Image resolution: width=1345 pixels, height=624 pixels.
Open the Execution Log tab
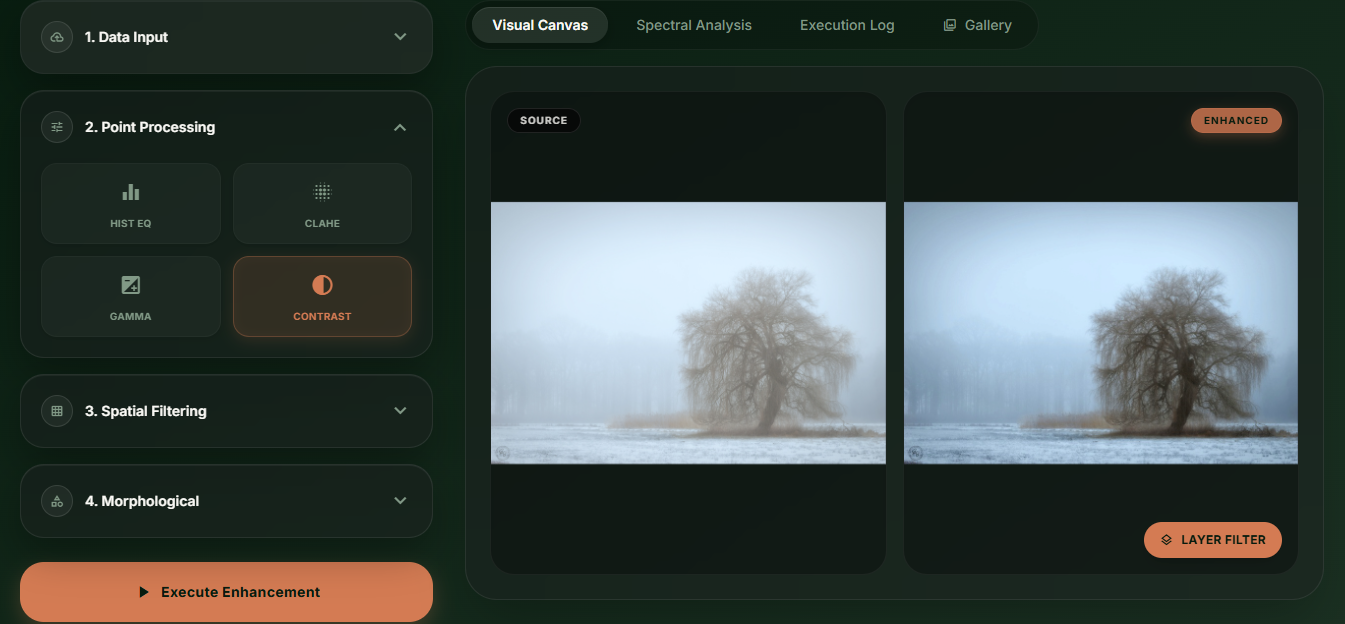(847, 25)
